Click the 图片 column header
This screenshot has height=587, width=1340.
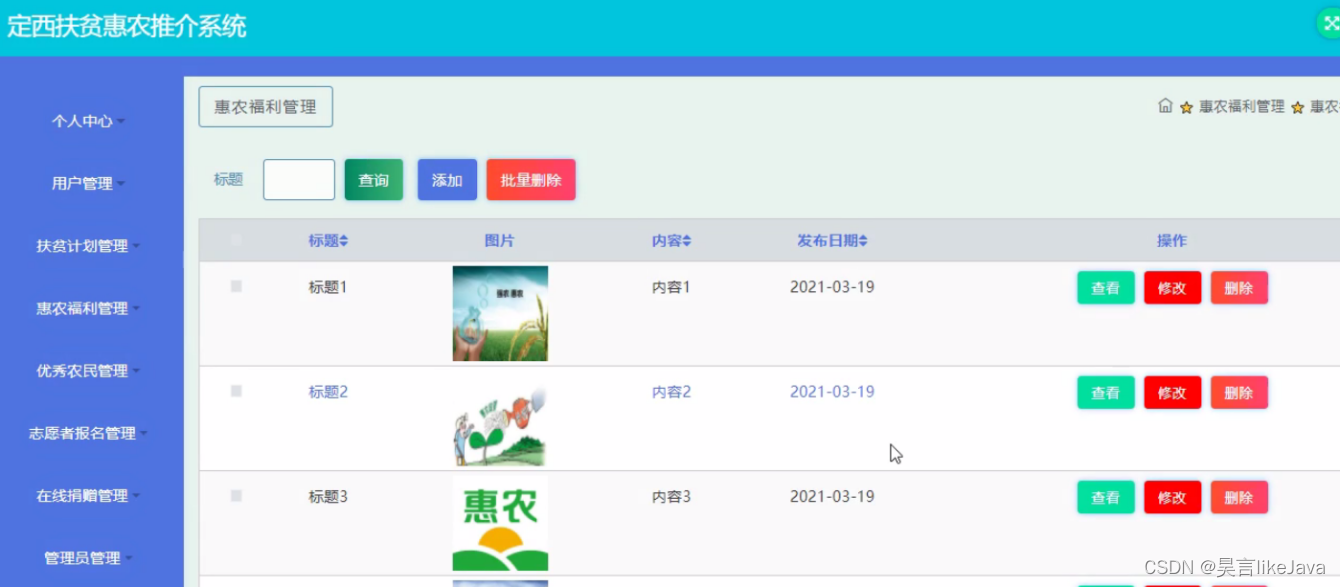(499, 241)
